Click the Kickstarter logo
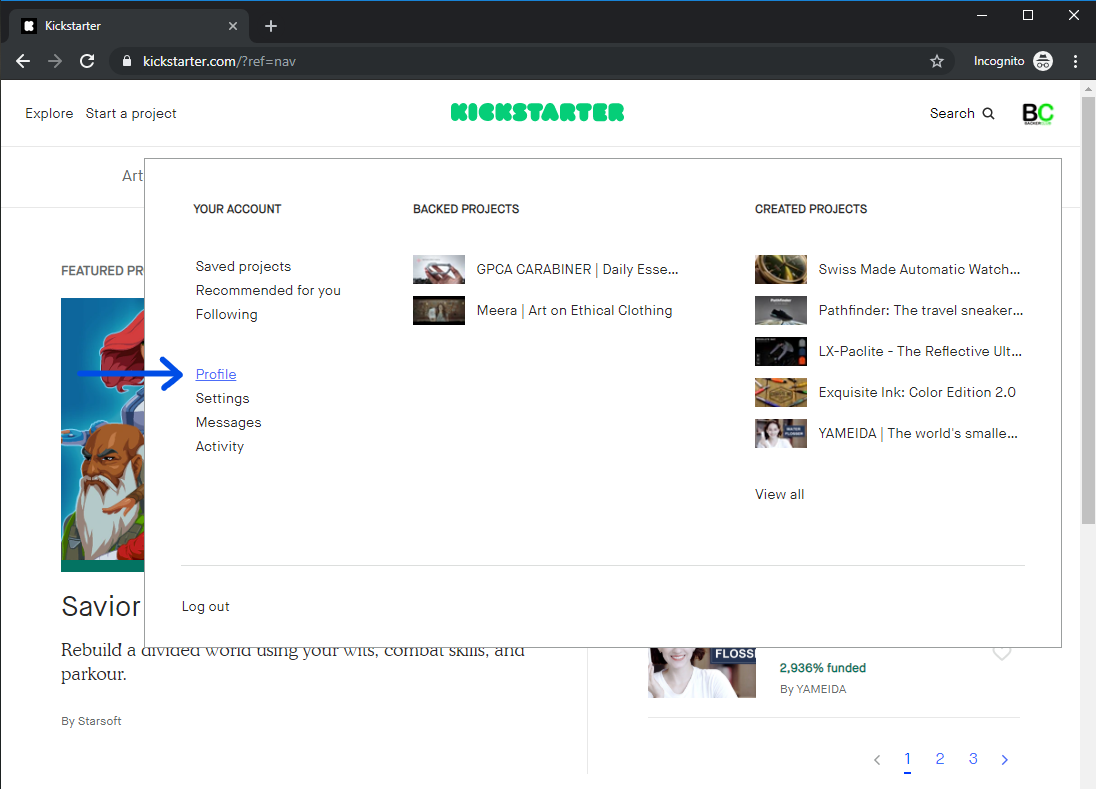1096x789 pixels. (x=538, y=113)
